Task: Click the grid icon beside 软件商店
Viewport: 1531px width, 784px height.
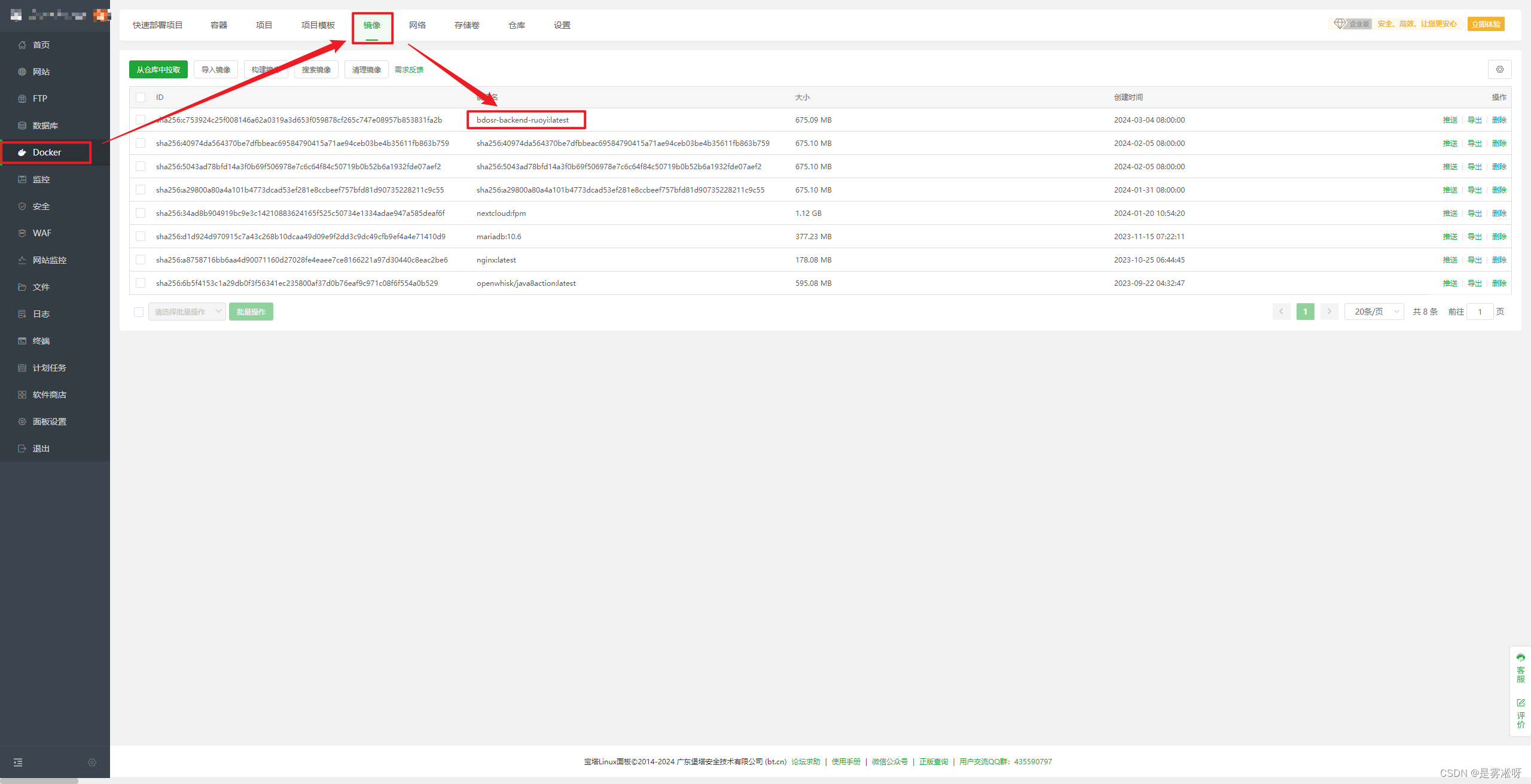Action: [x=22, y=395]
